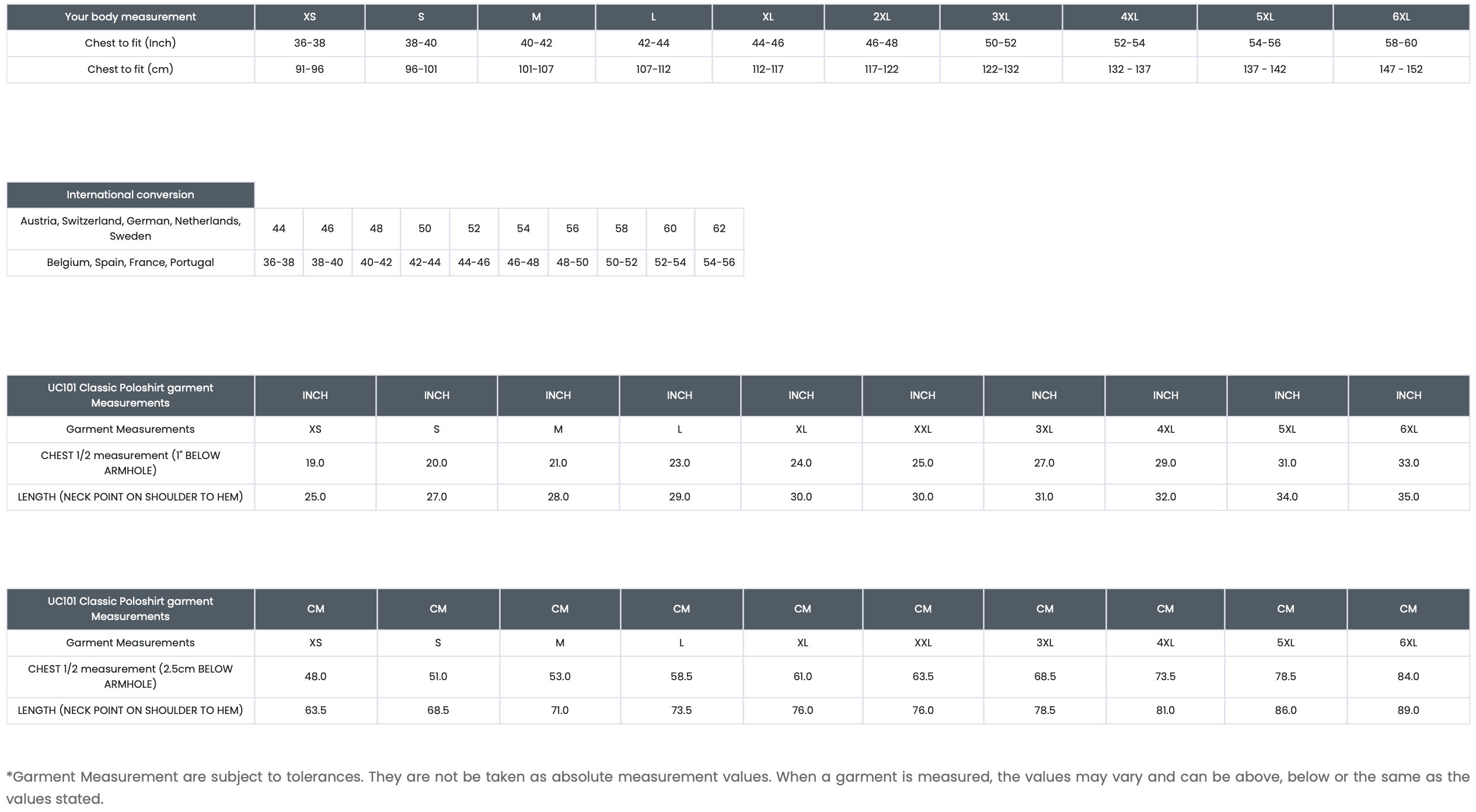
Task: Click the '147 - 152' chest cm cell
Action: (x=1401, y=69)
